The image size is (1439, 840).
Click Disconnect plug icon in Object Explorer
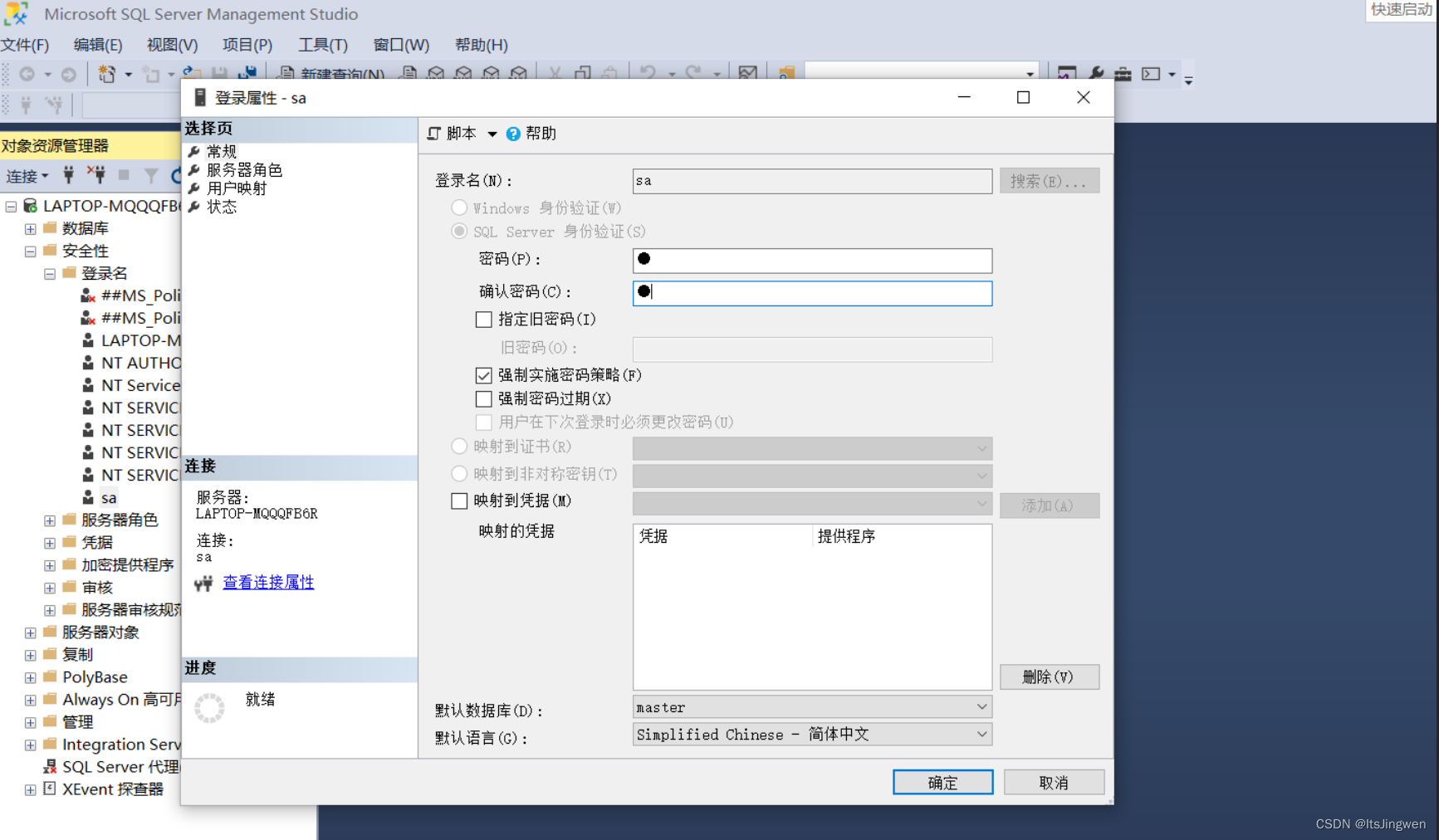(96, 175)
